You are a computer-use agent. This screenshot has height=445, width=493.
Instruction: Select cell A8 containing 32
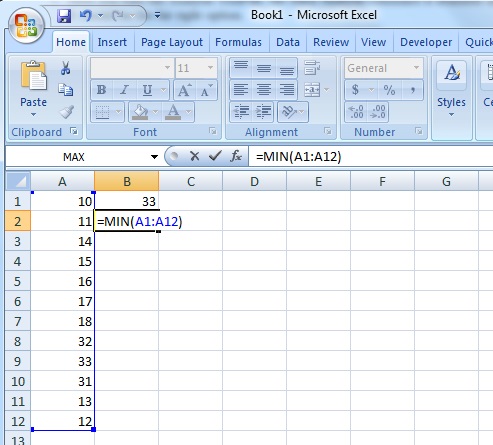[x=62, y=341]
